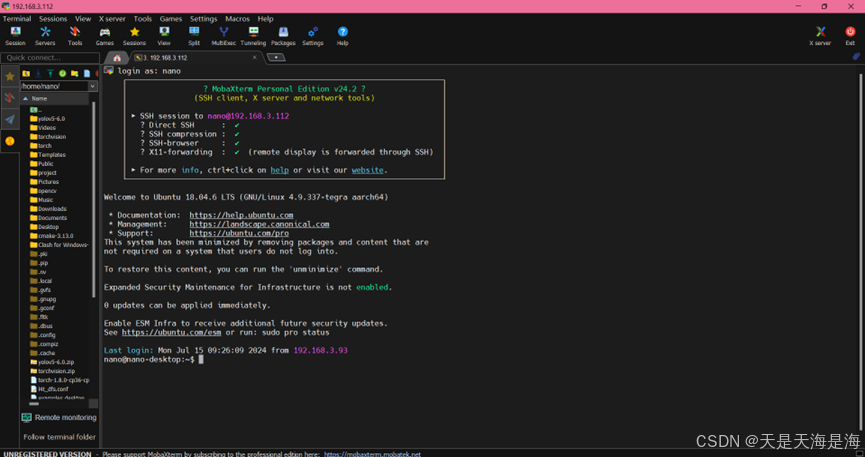This screenshot has height=457, width=865.
Task: Click the Remote monitoring button
Action: click(x=59, y=418)
